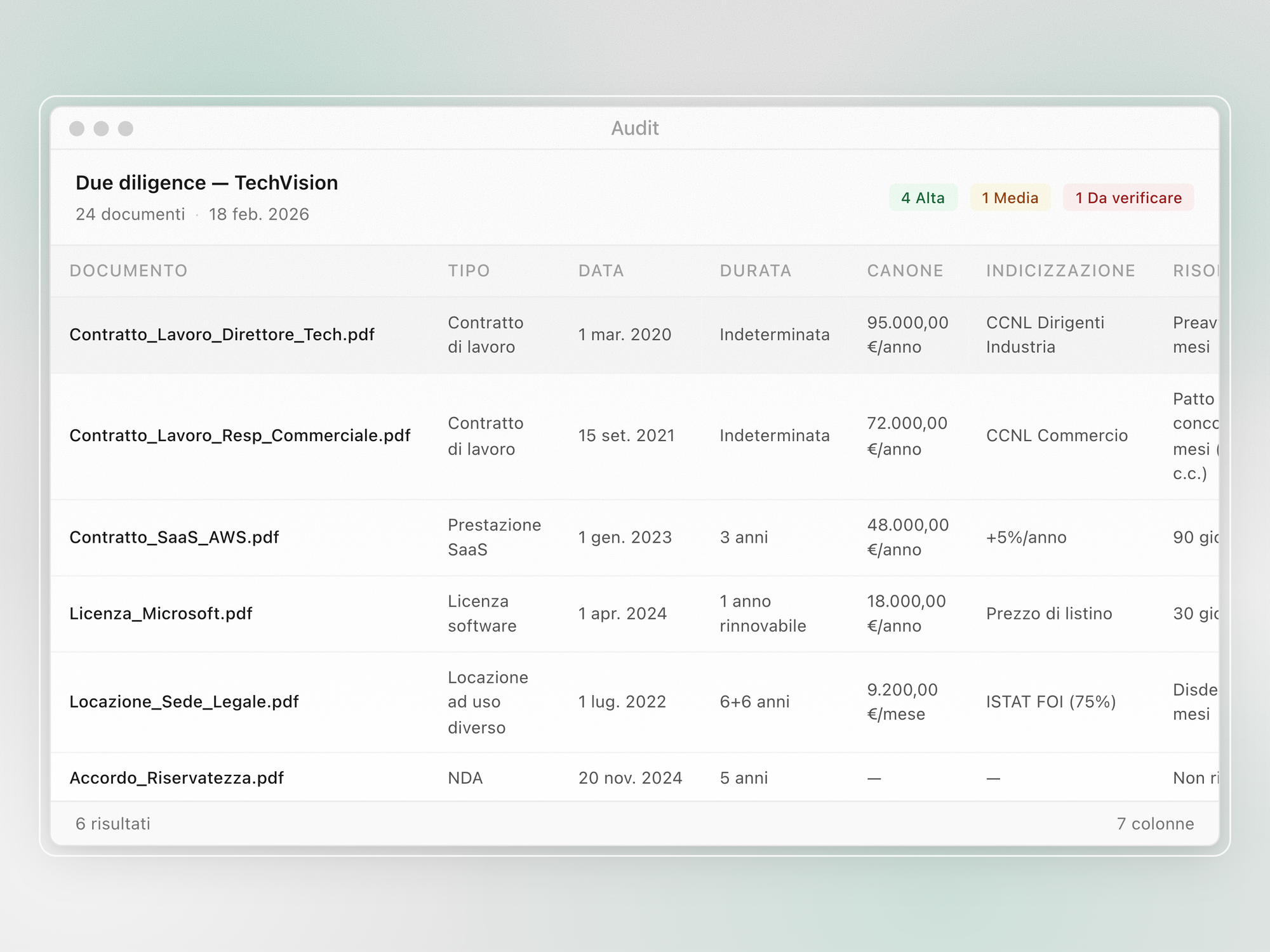Viewport: 1270px width, 952px height.
Task: Click the '1 mar. 2020' date cell
Action: pos(625,334)
